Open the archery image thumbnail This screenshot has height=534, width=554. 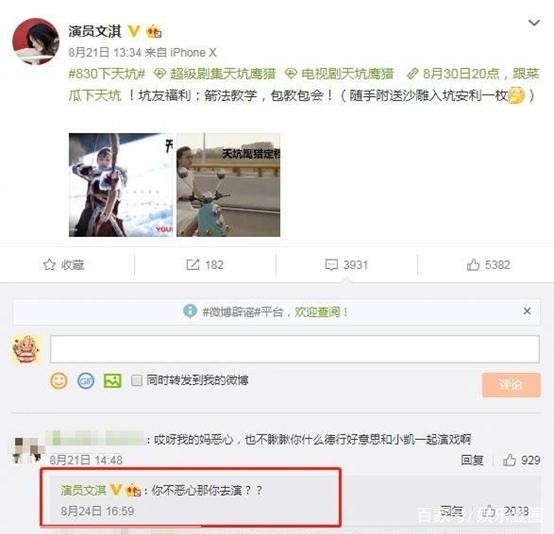tap(121, 185)
